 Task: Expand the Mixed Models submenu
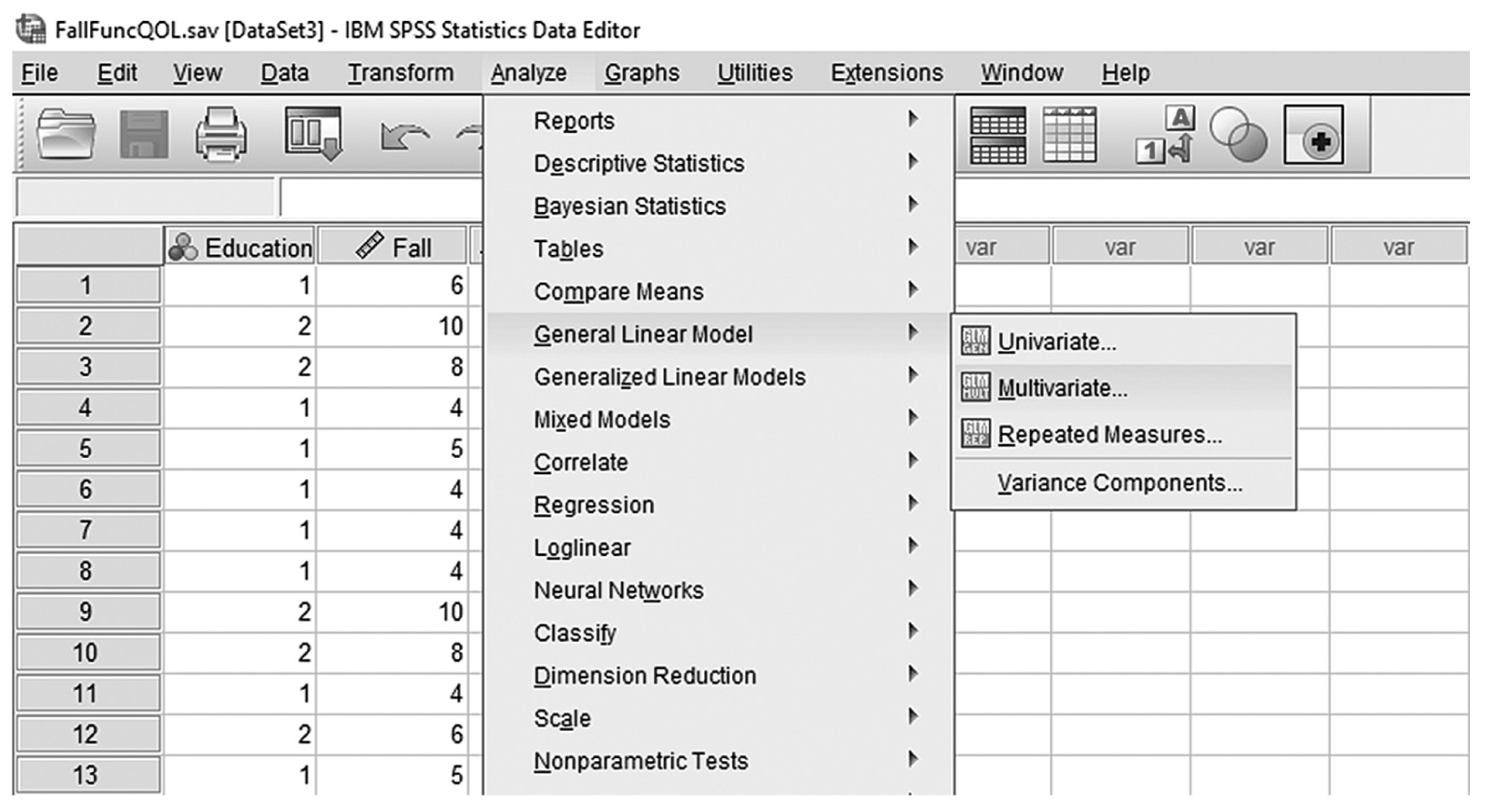point(719,420)
